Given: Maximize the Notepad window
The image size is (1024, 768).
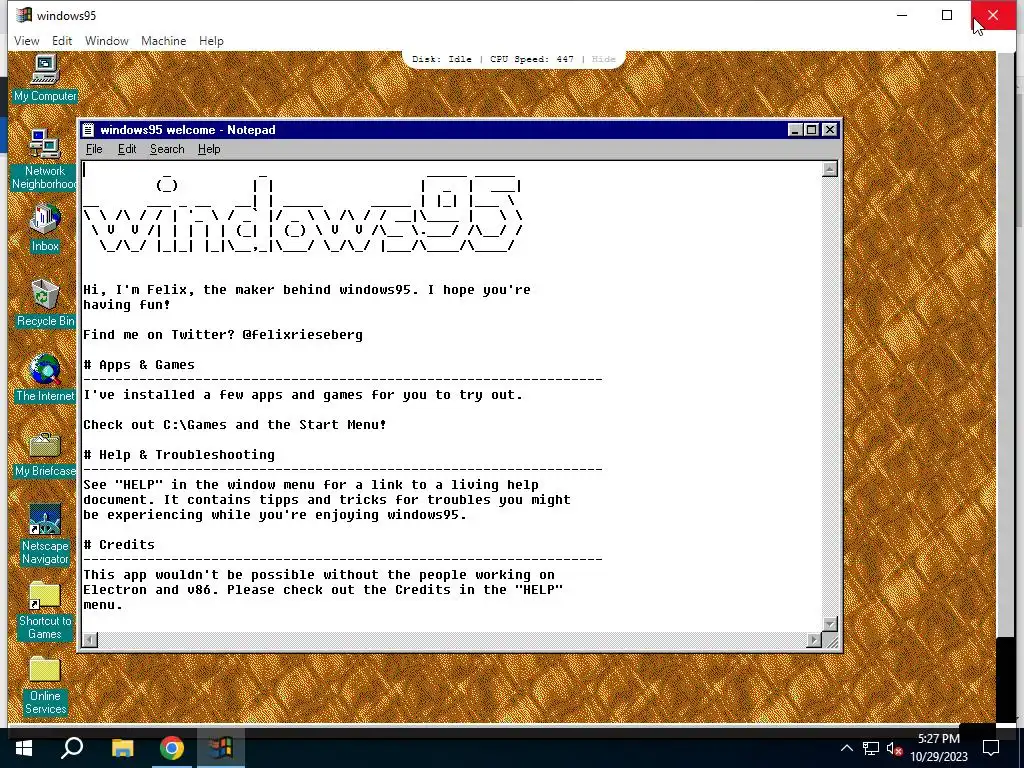Looking at the screenshot, I should [811, 130].
